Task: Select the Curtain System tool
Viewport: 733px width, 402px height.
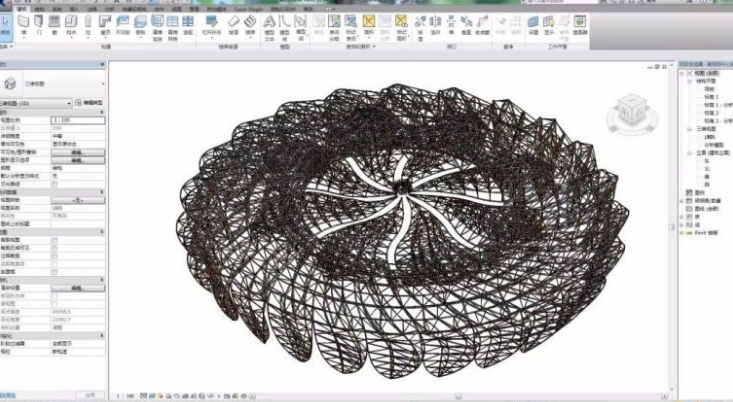Action: pyautogui.click(x=158, y=27)
